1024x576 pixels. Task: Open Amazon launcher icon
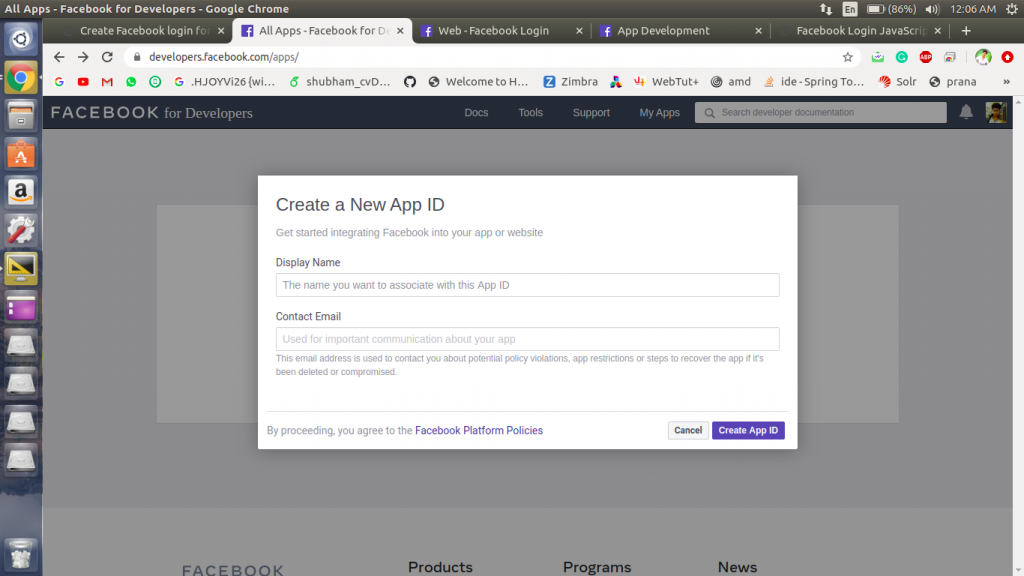(x=21, y=192)
